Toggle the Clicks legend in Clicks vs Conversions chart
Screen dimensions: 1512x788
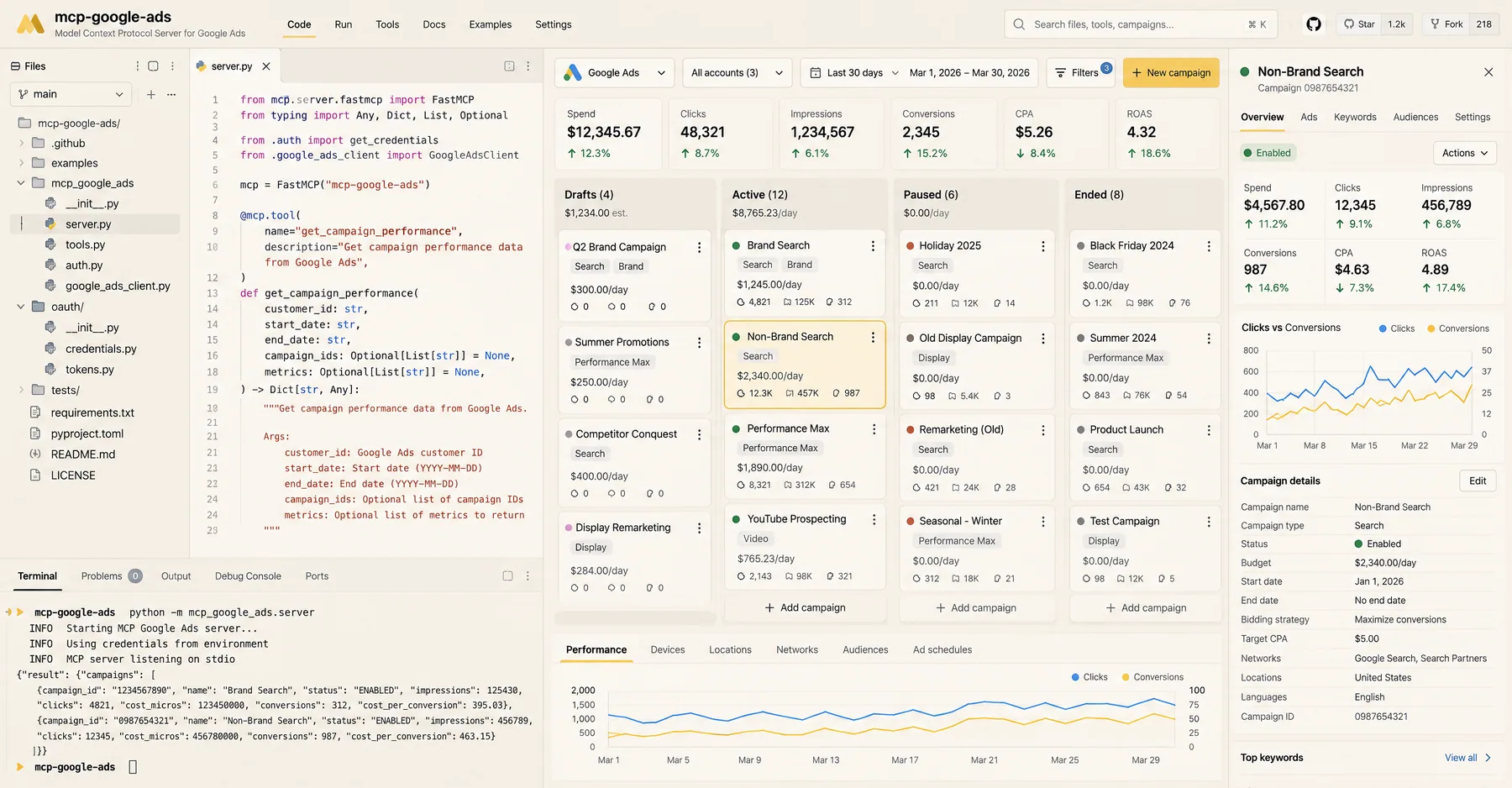(x=1396, y=328)
